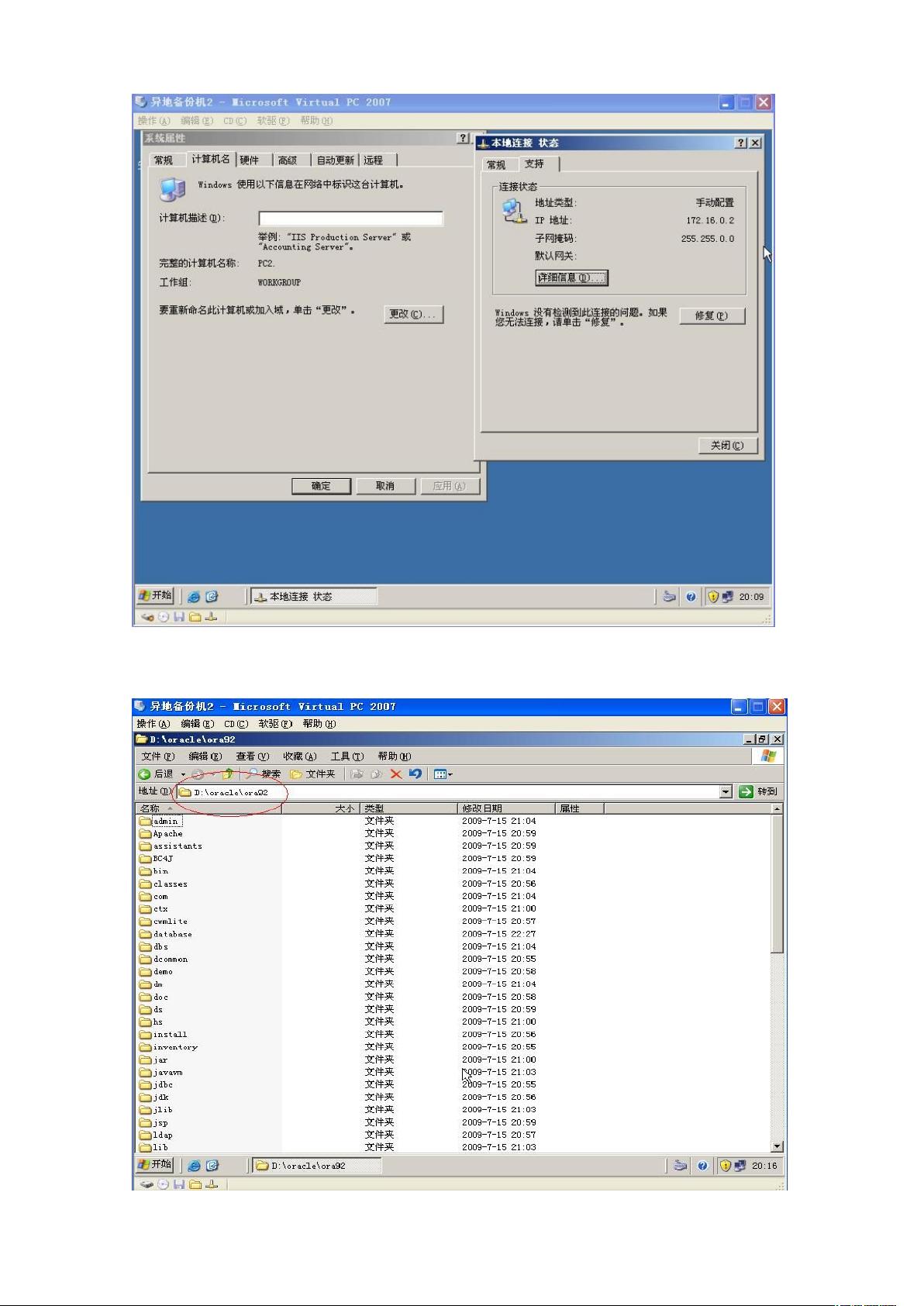Click the 更改(C)... button
924x1306 pixels.
(414, 314)
